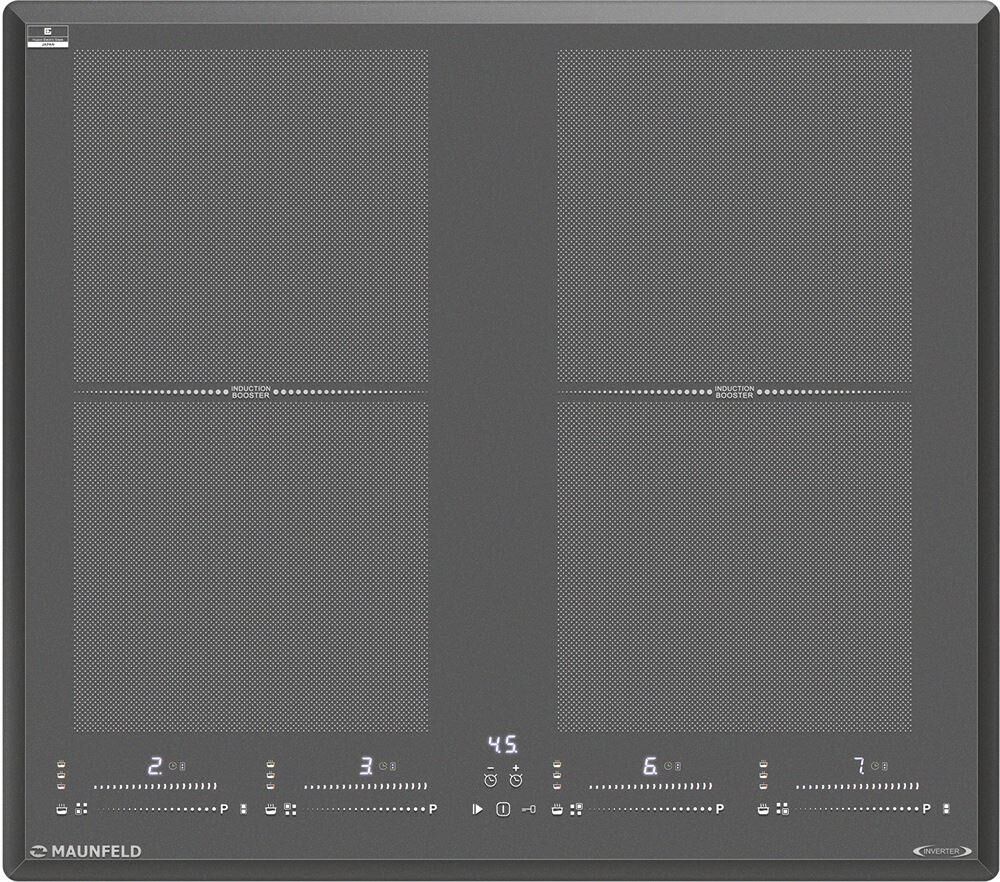Tap the keep-warm pot icon for zone 6

click(x=557, y=808)
